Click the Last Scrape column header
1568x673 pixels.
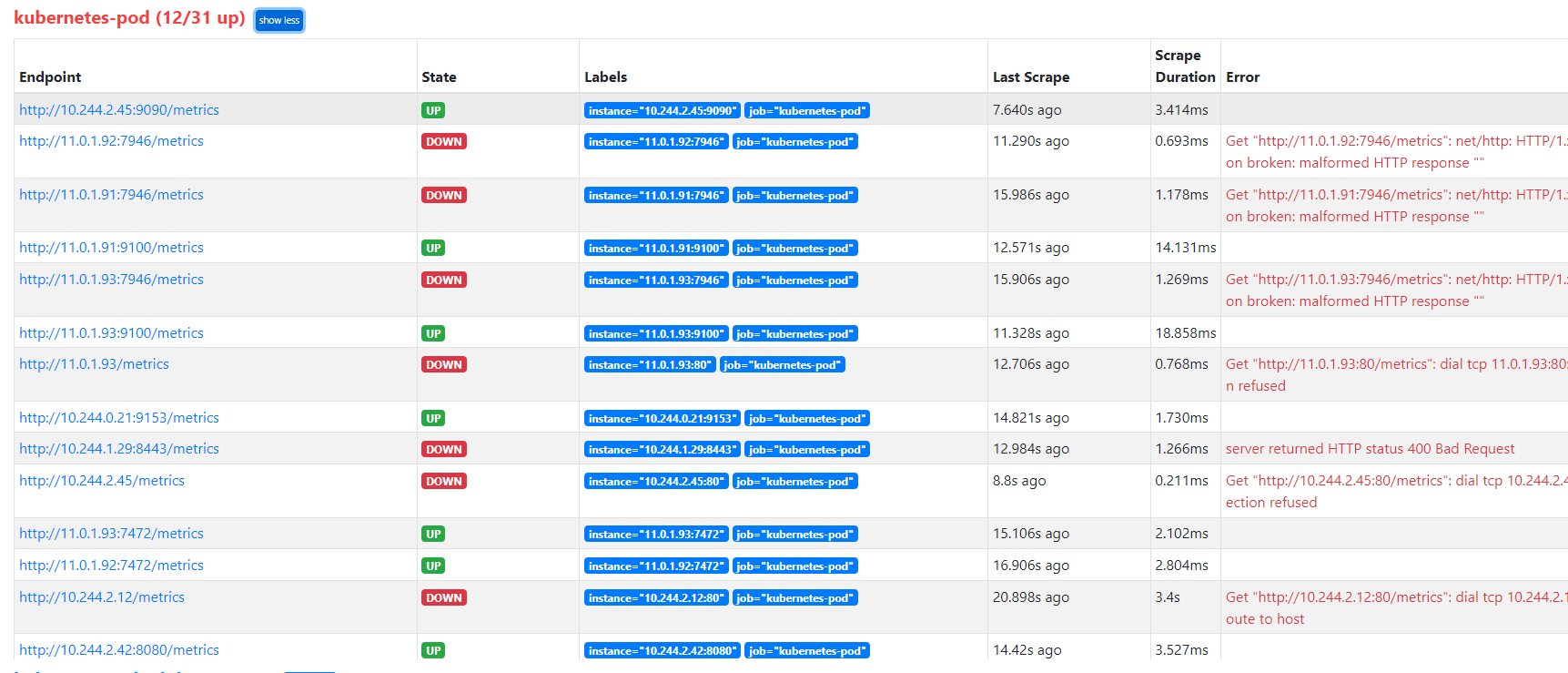[1030, 77]
